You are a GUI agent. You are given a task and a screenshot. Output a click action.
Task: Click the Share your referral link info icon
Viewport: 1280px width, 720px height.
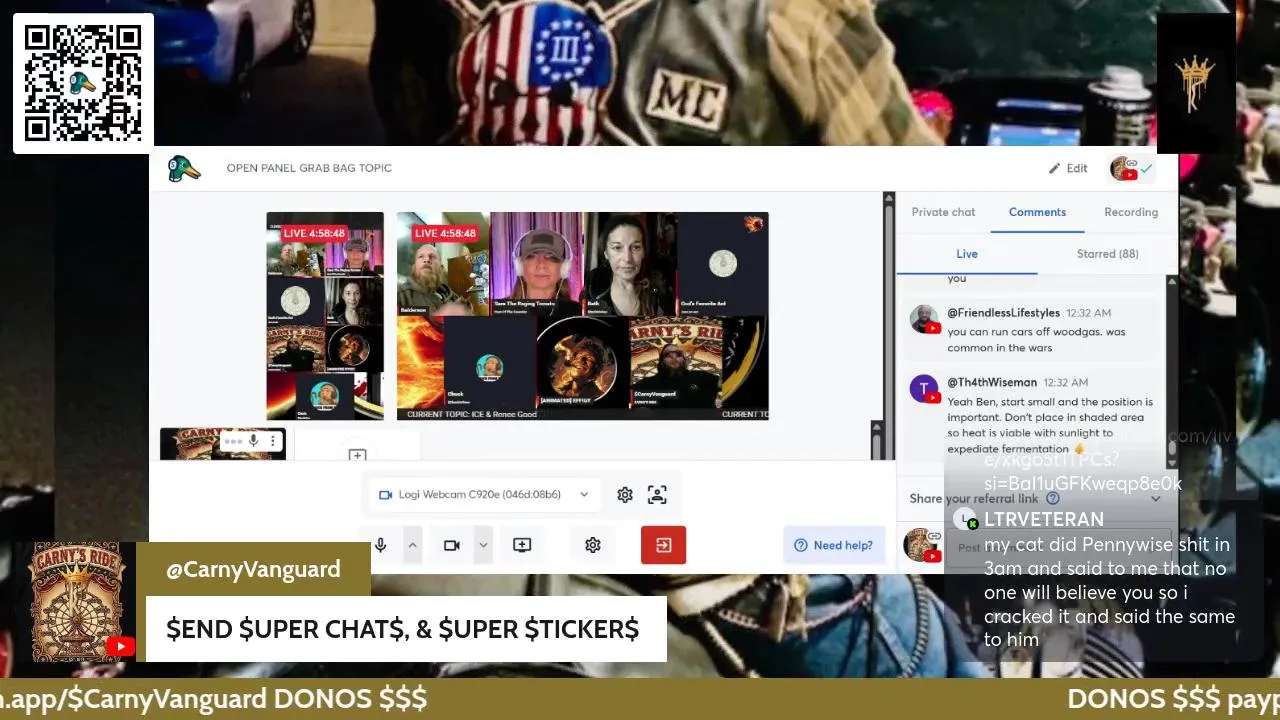(x=1052, y=498)
